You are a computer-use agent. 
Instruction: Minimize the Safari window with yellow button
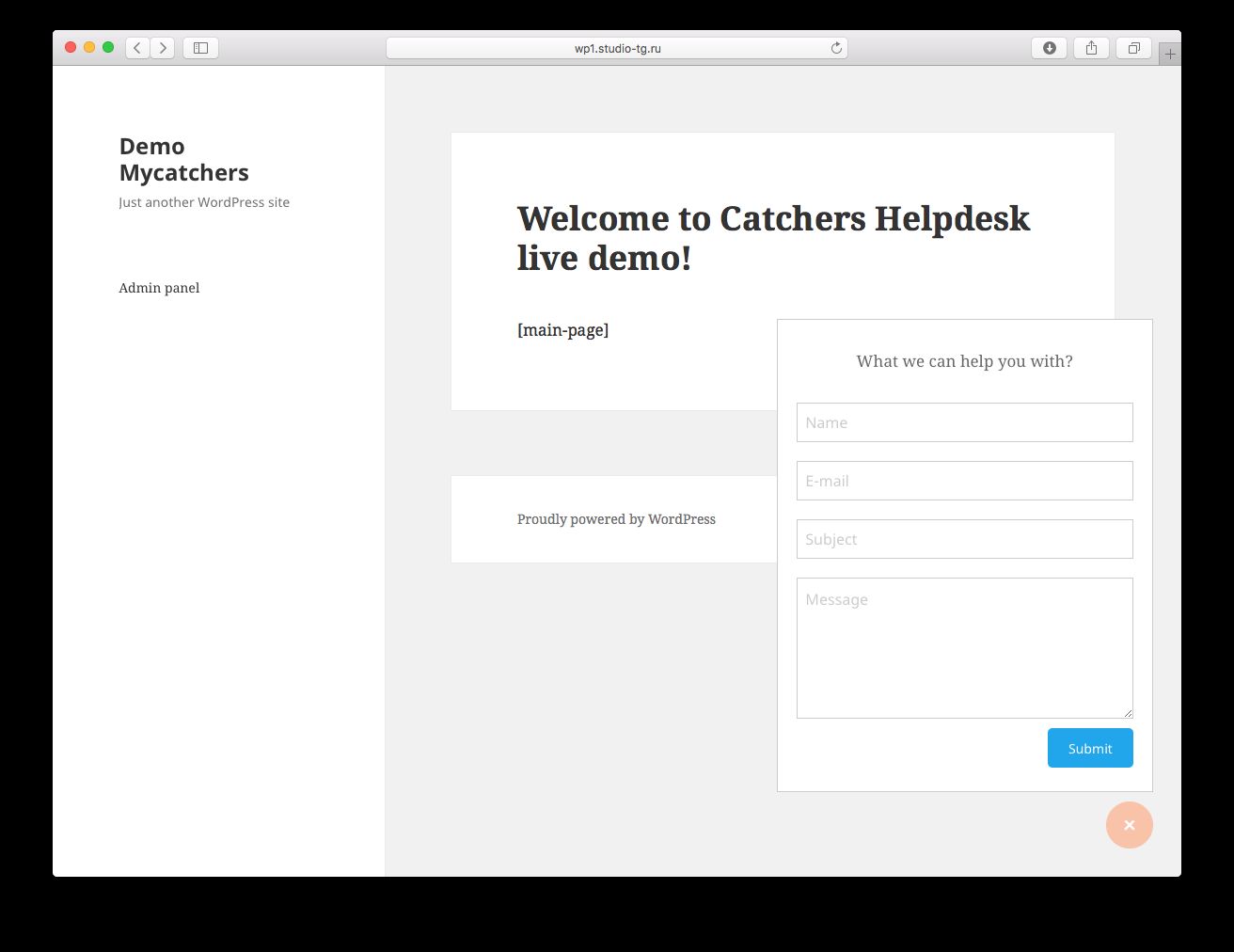tap(89, 47)
